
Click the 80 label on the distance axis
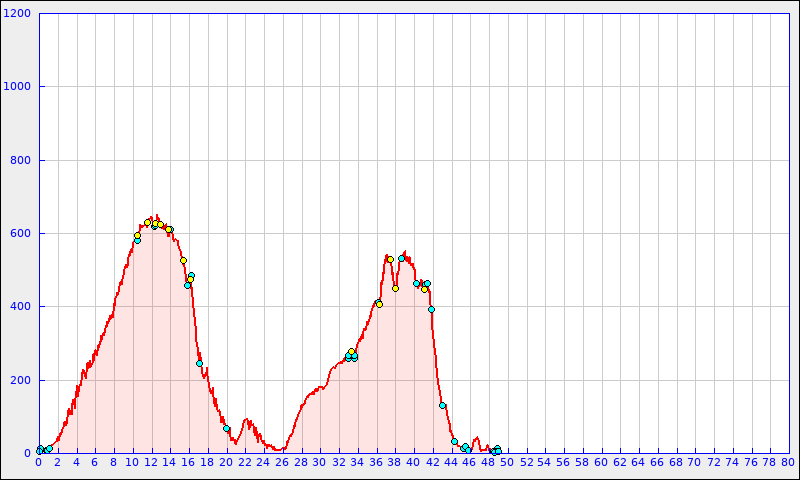pos(788,463)
